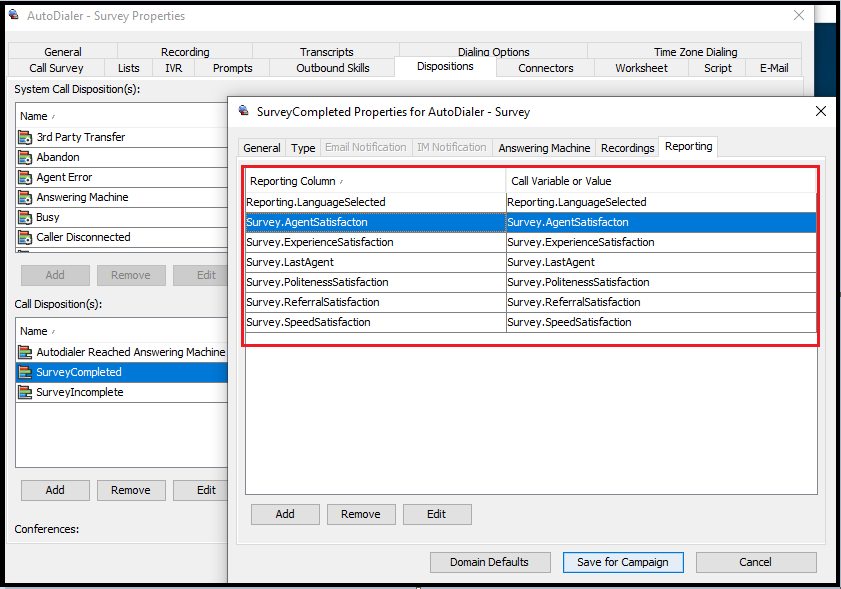The height and width of the screenshot is (589, 841).
Task: Click the Autodialer Reached Answering Machine icon
Action: point(25,352)
